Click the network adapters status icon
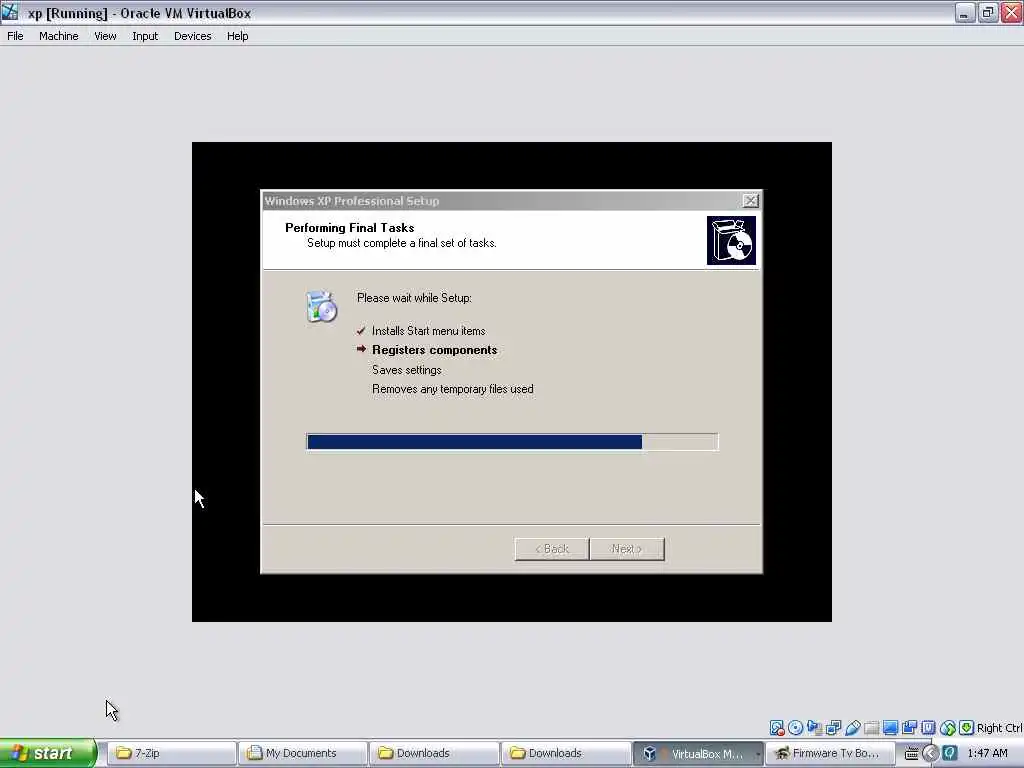This screenshot has height=768, width=1024. point(833,728)
